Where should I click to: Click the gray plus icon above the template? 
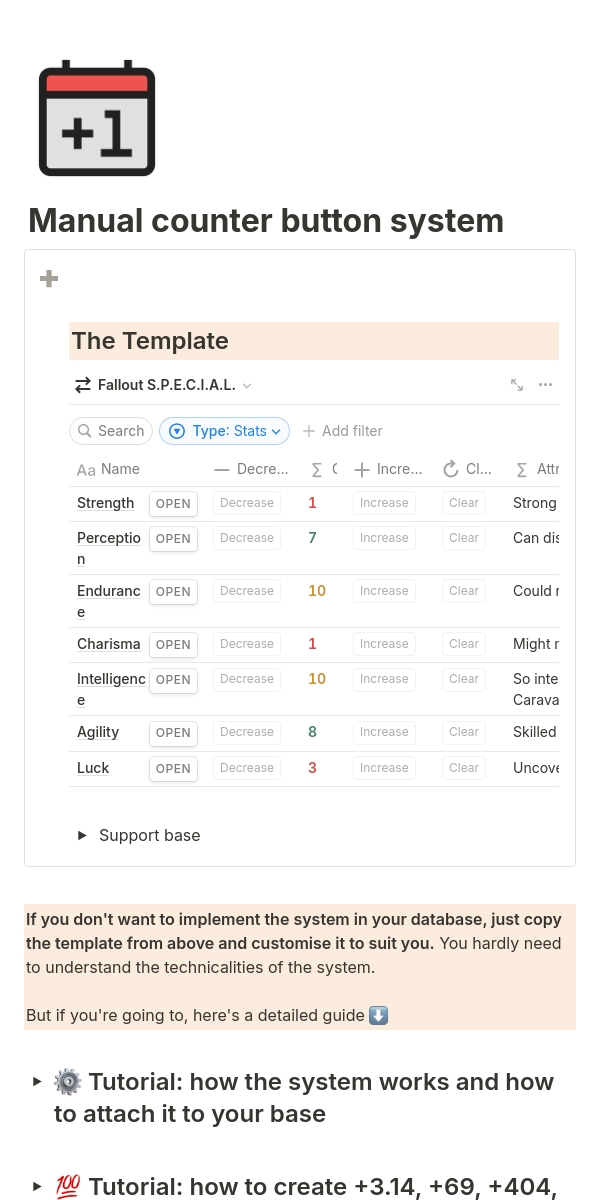click(x=49, y=279)
